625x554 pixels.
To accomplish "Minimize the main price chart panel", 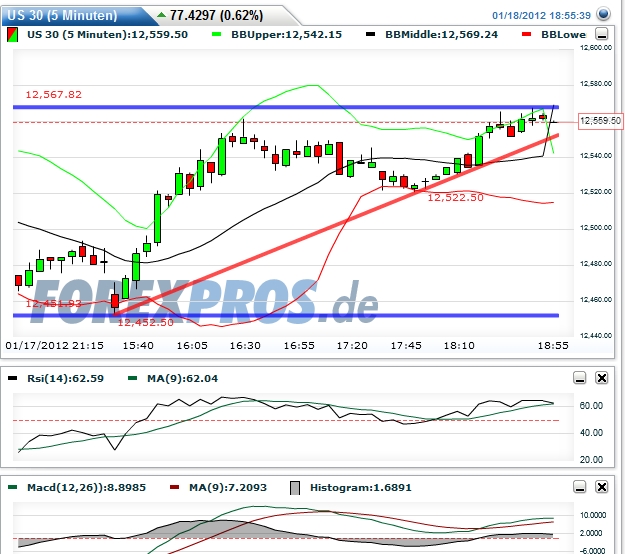I will click(x=601, y=34).
